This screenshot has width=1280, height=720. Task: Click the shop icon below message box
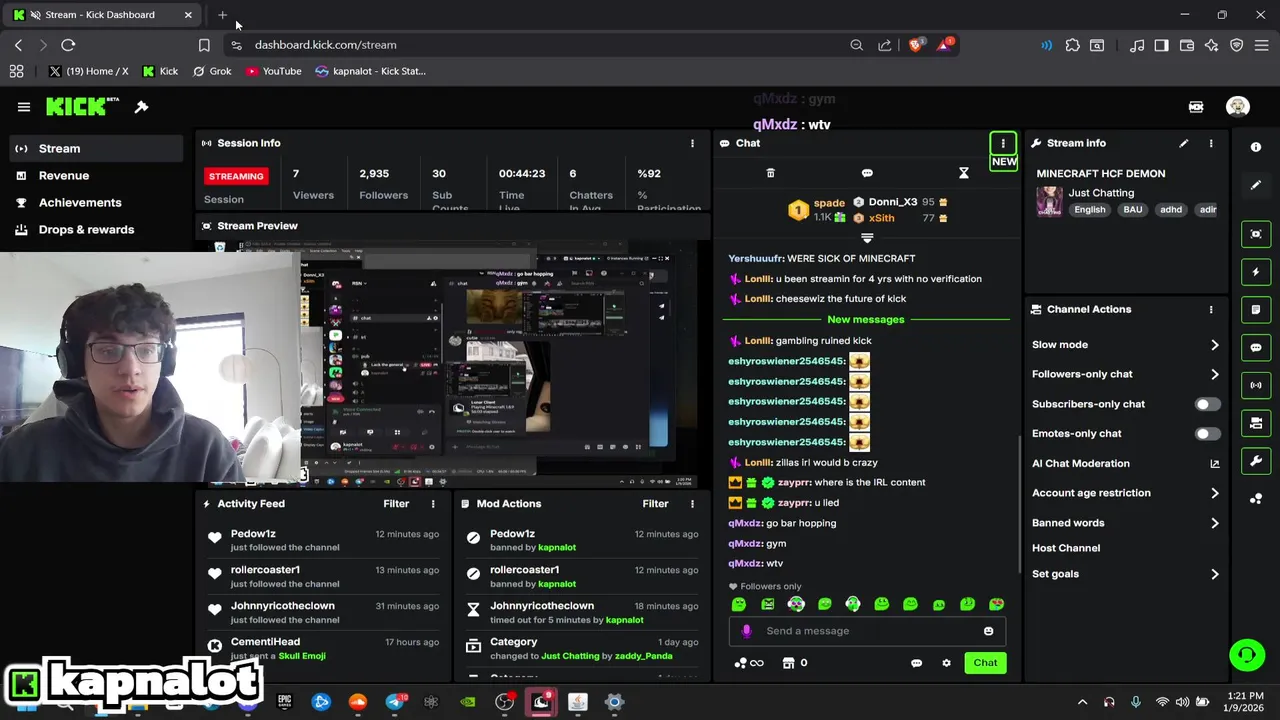[x=788, y=663]
